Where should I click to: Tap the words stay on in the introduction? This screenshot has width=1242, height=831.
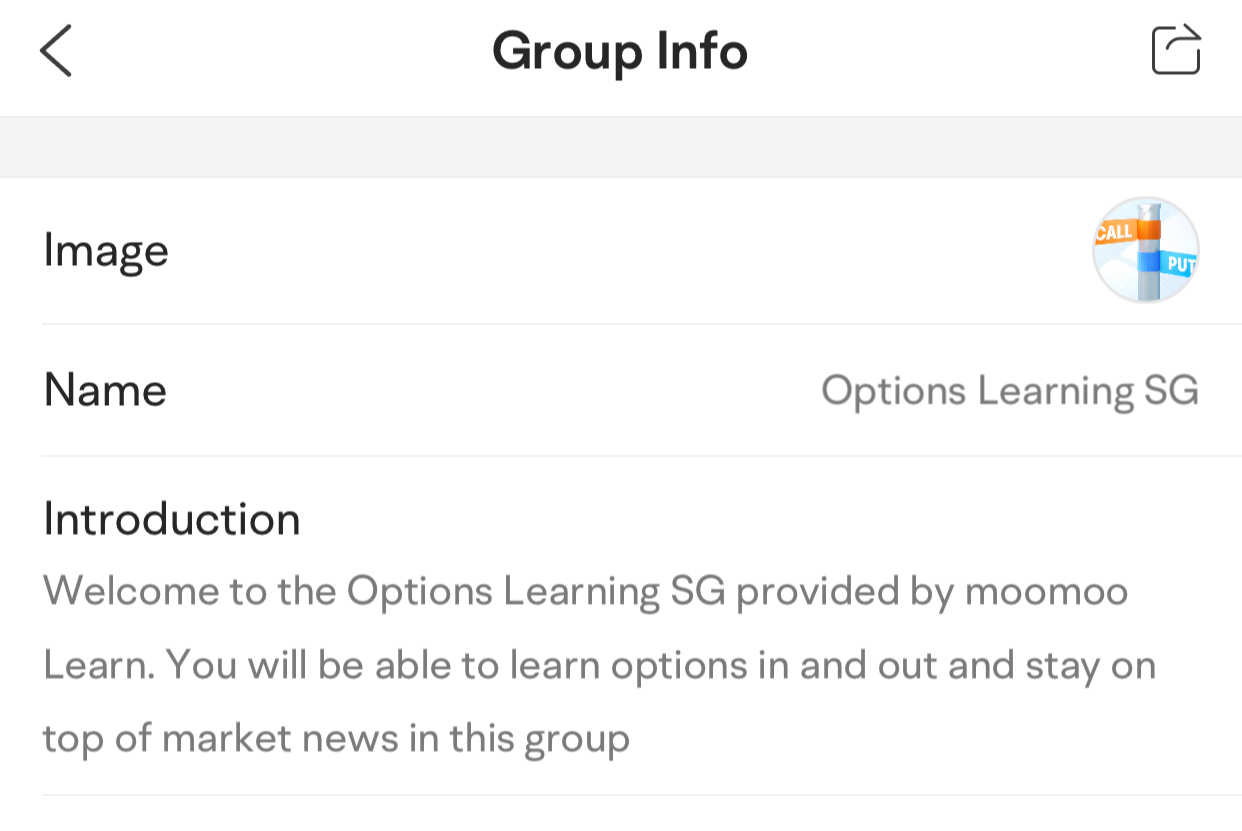1091,666
